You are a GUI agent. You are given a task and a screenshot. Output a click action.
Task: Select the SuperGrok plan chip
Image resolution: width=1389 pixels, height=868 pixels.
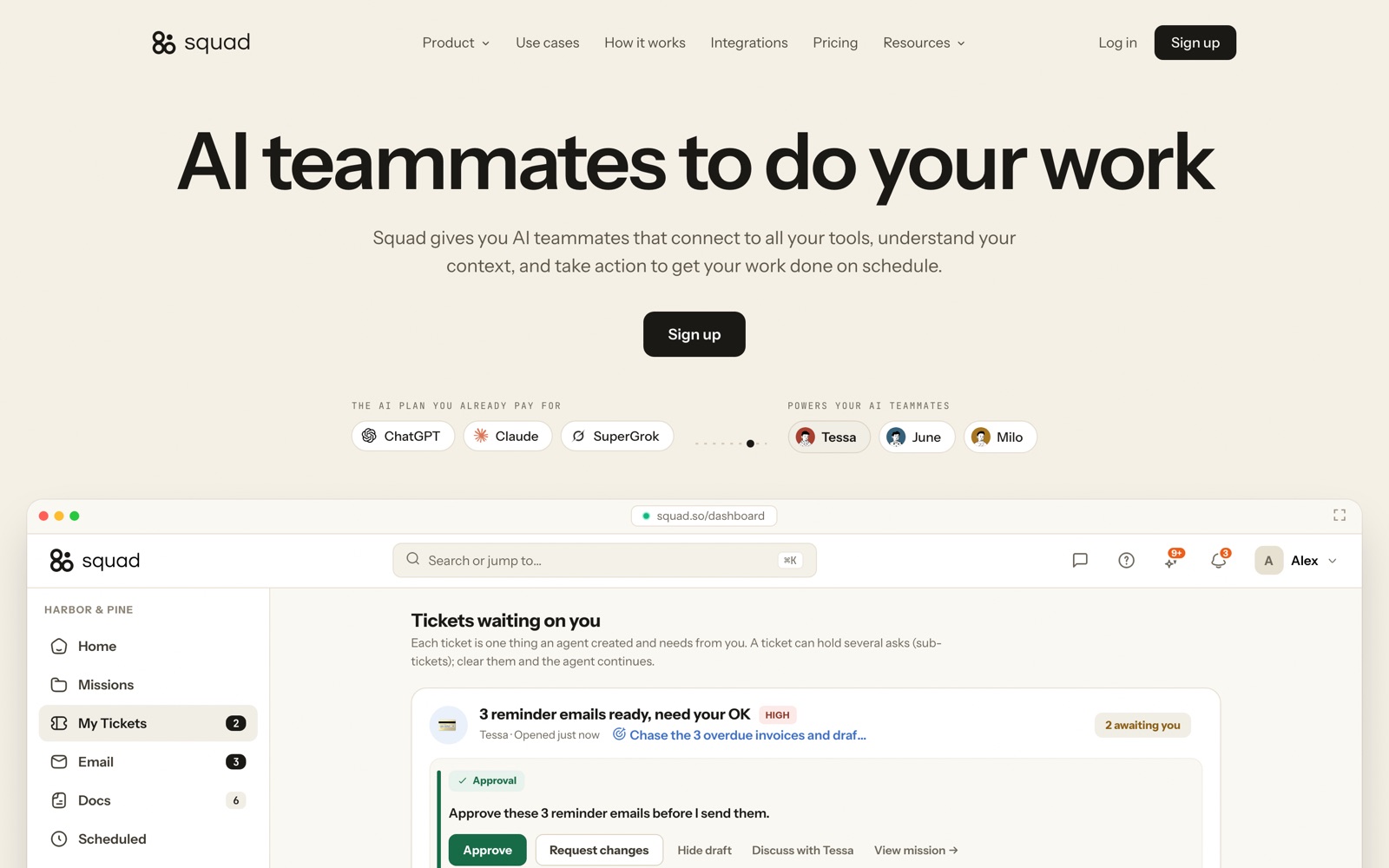(616, 436)
